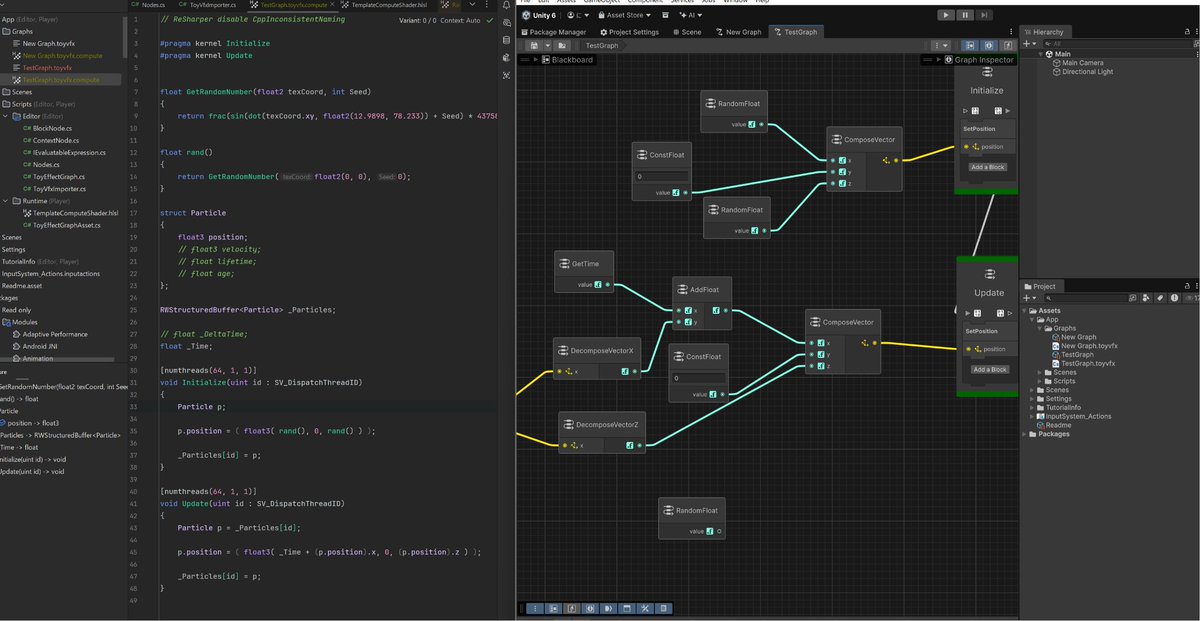
Task: Click the lower ConstFloat node's value field
Action: 699,378
